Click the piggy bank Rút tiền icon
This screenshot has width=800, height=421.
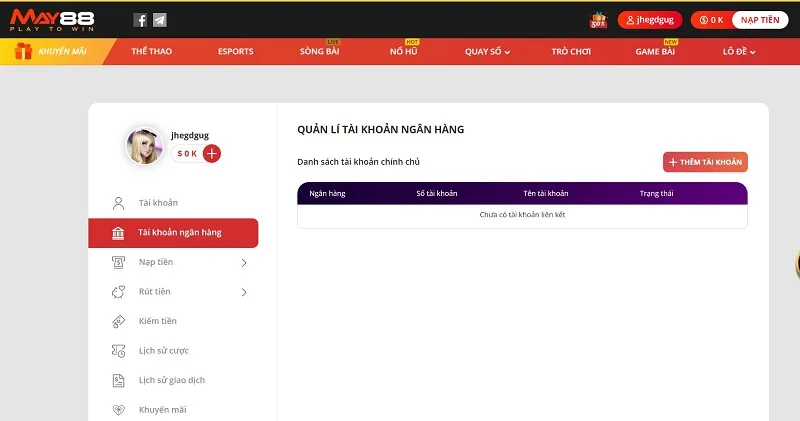pos(118,292)
